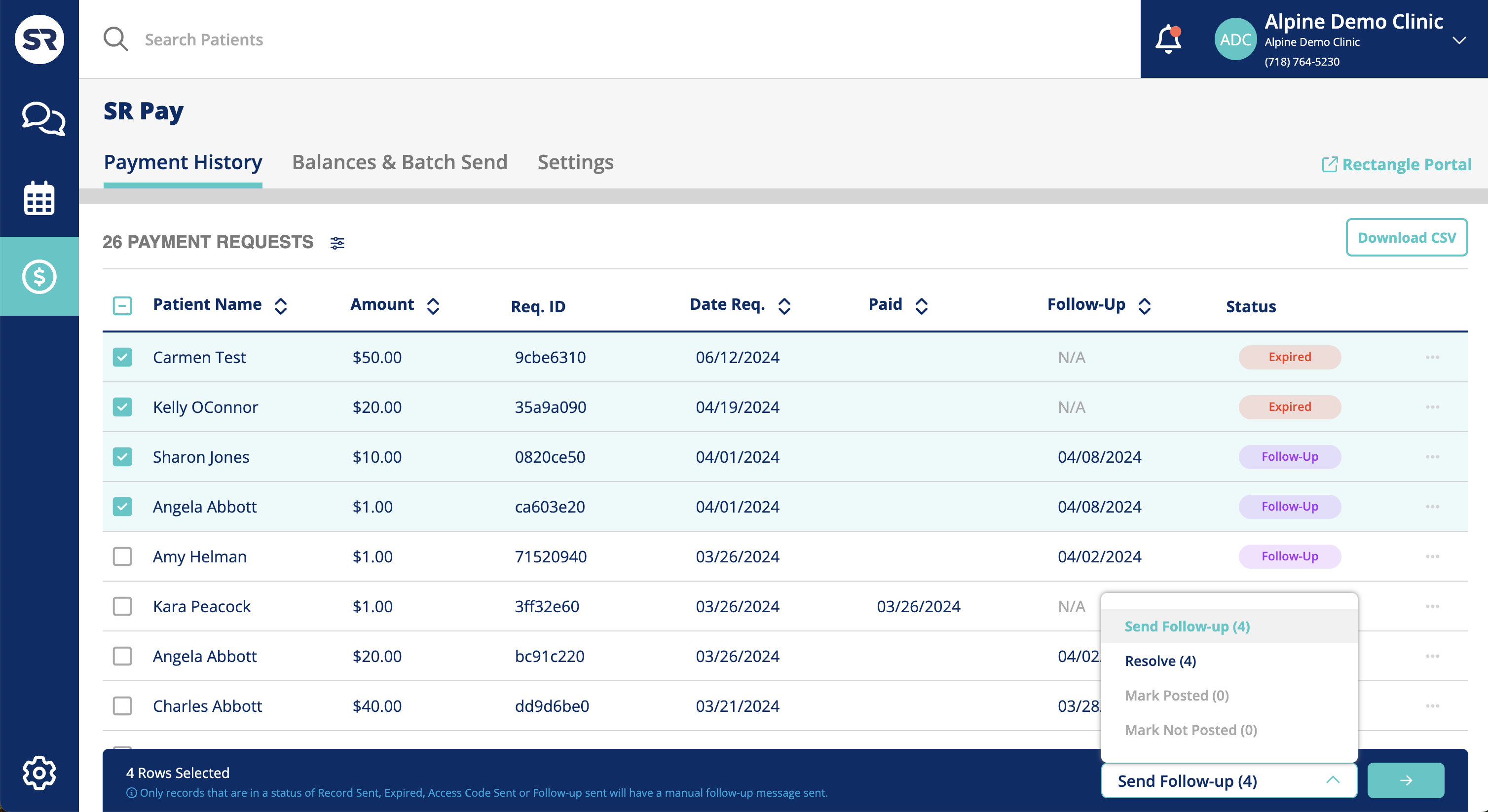Uncheck Sharon Jones row checkbox
The image size is (1488, 812).
pyautogui.click(x=122, y=457)
